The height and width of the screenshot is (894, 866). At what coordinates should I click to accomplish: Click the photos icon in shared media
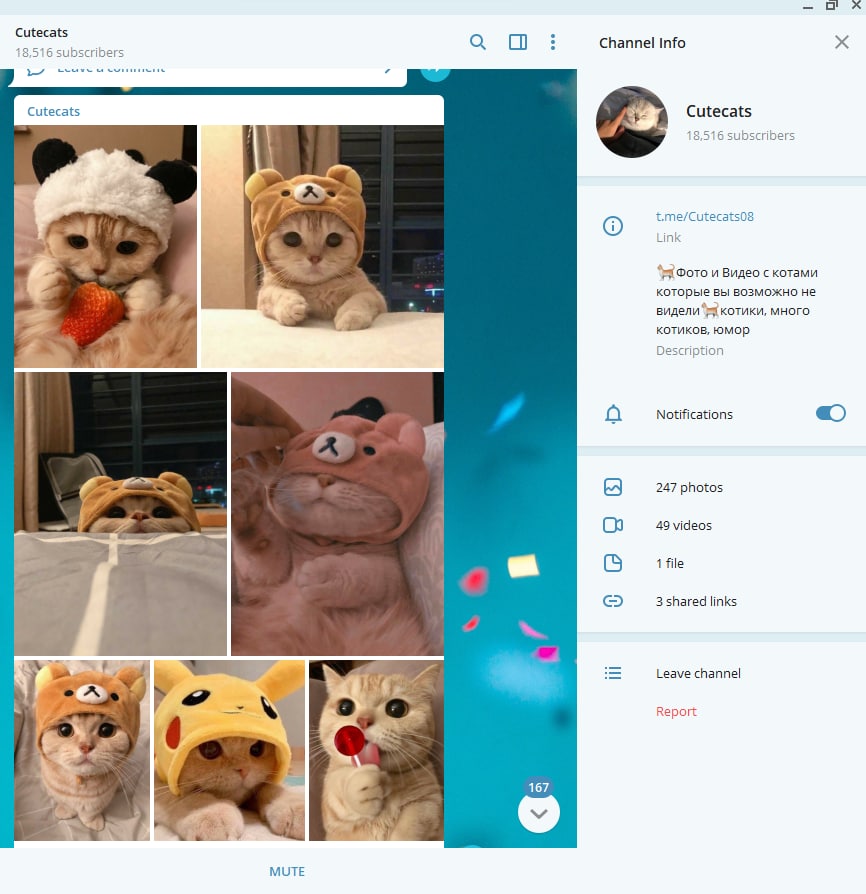(613, 487)
